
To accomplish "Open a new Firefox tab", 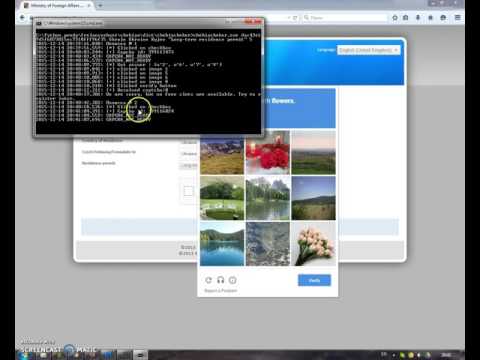I will coord(100,5).
